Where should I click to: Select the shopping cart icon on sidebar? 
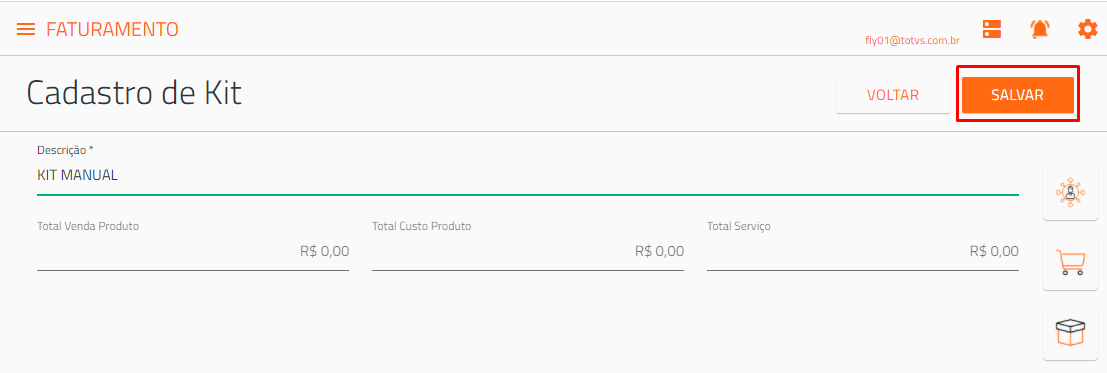coord(1070,262)
